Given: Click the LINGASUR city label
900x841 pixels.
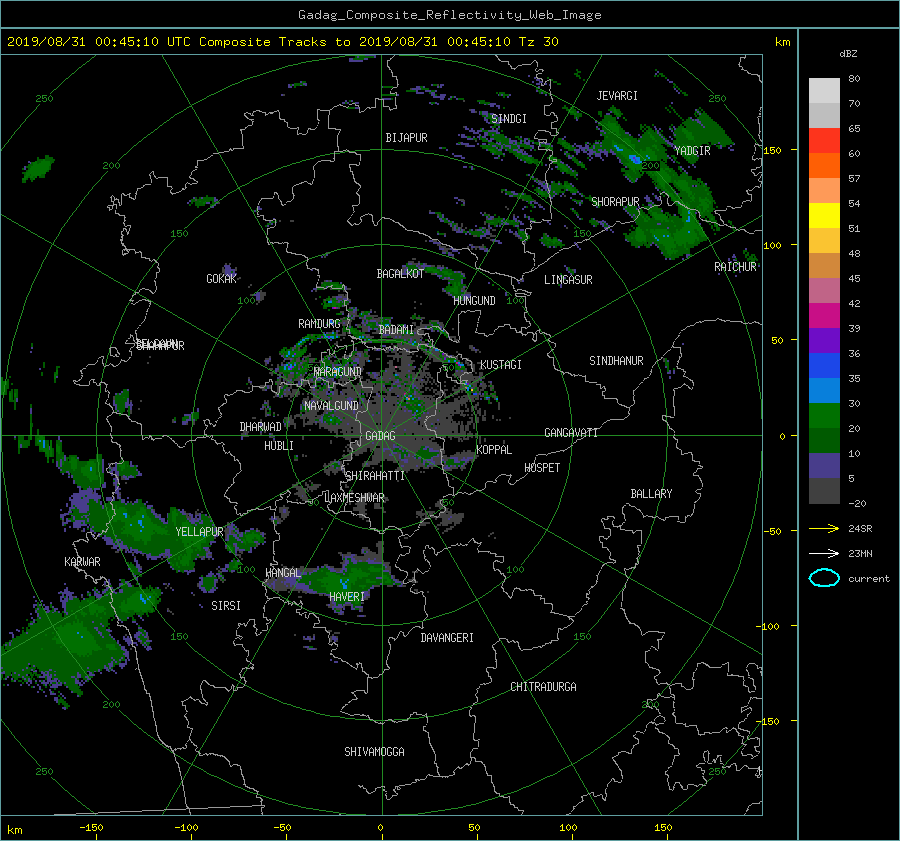Looking at the screenshot, I should pyautogui.click(x=568, y=280).
